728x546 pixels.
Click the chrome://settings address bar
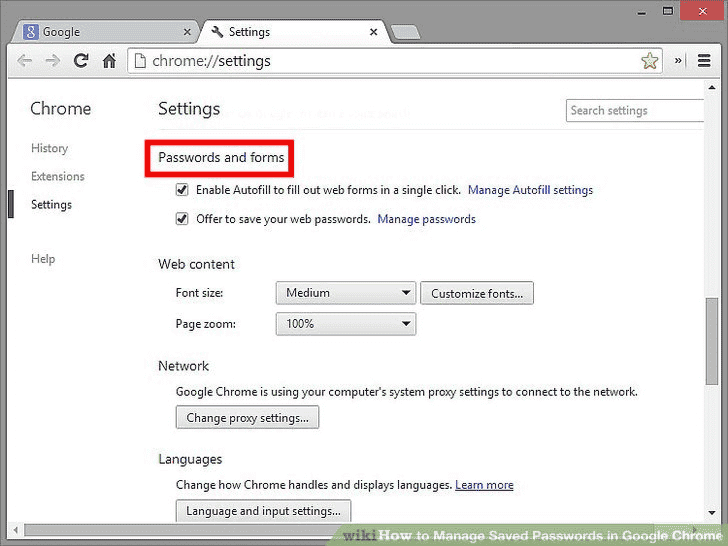pos(395,61)
